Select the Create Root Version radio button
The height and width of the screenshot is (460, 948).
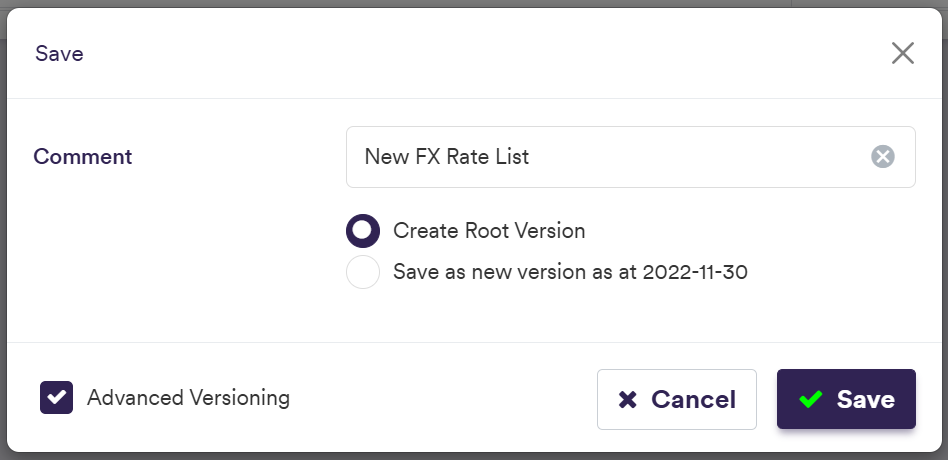click(x=363, y=231)
